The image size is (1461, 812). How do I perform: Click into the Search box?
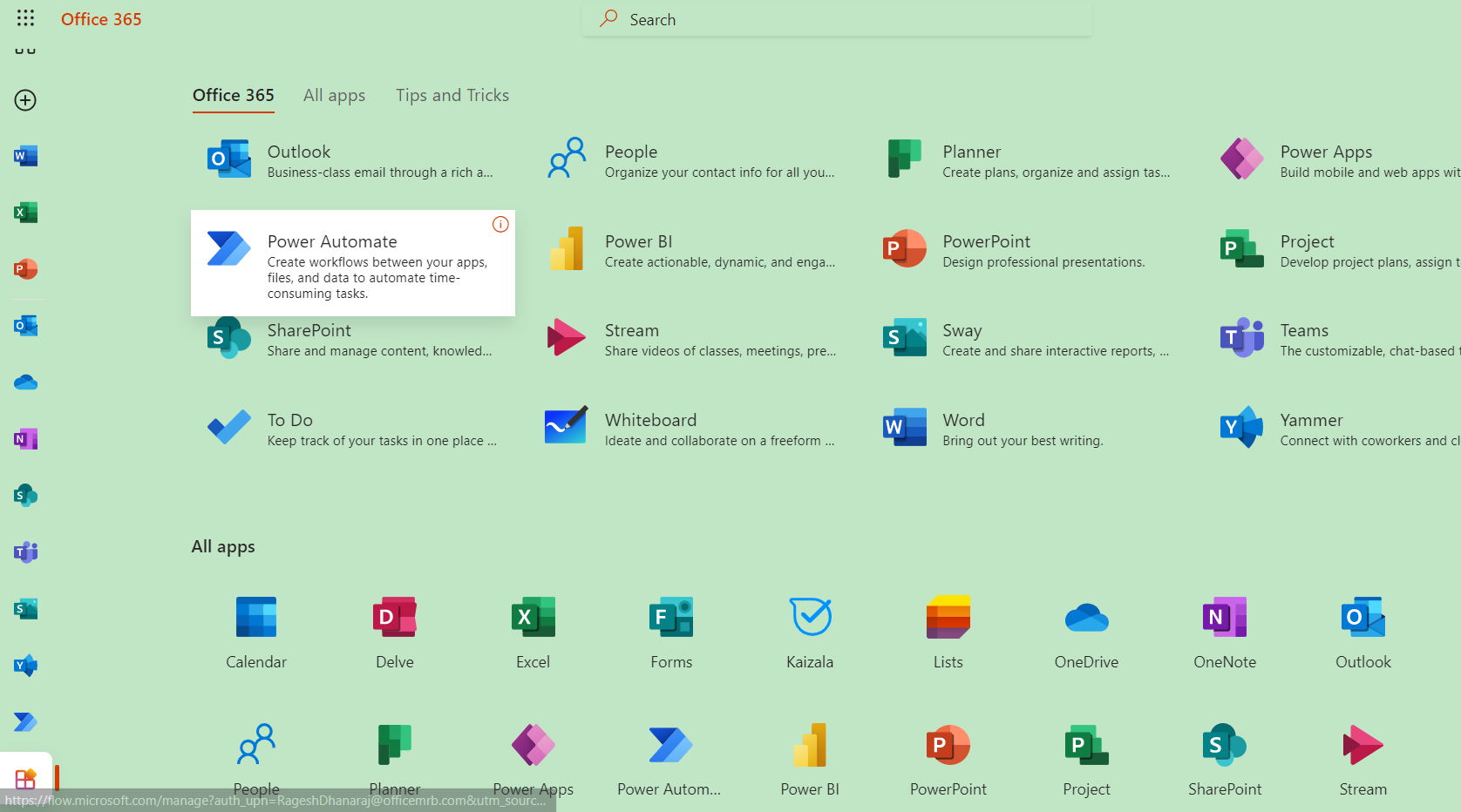tap(837, 19)
